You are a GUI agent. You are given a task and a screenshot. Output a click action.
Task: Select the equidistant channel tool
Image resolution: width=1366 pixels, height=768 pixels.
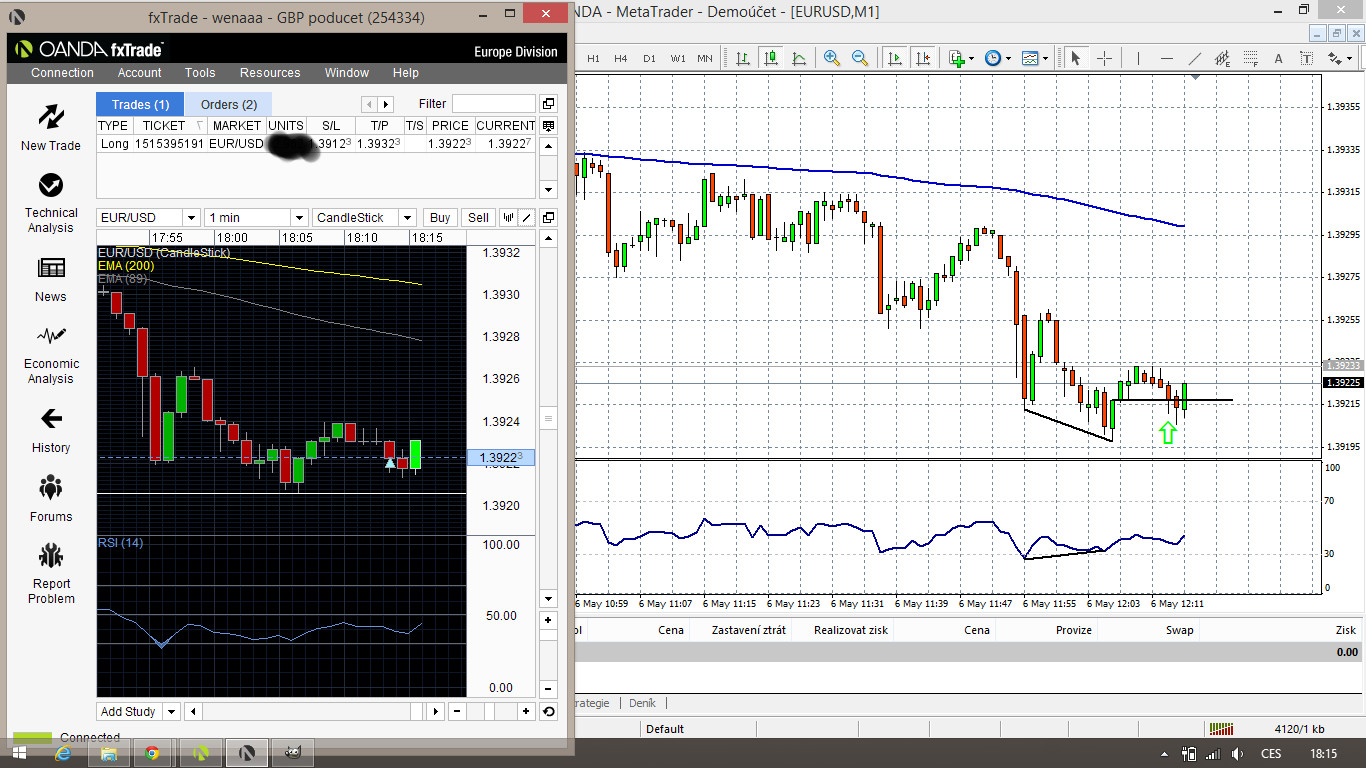click(x=1222, y=58)
